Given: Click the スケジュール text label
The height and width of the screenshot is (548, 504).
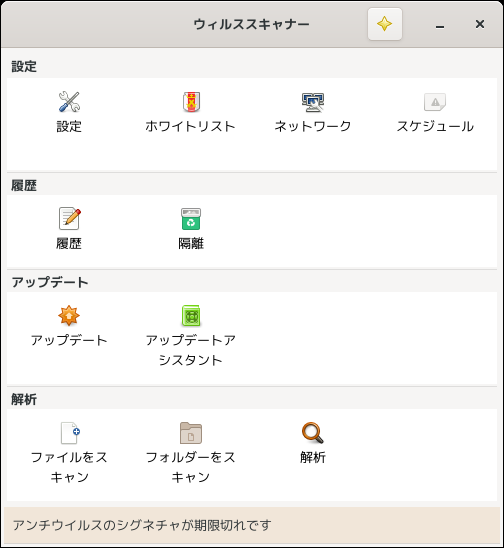Looking at the screenshot, I should tap(435, 126).
